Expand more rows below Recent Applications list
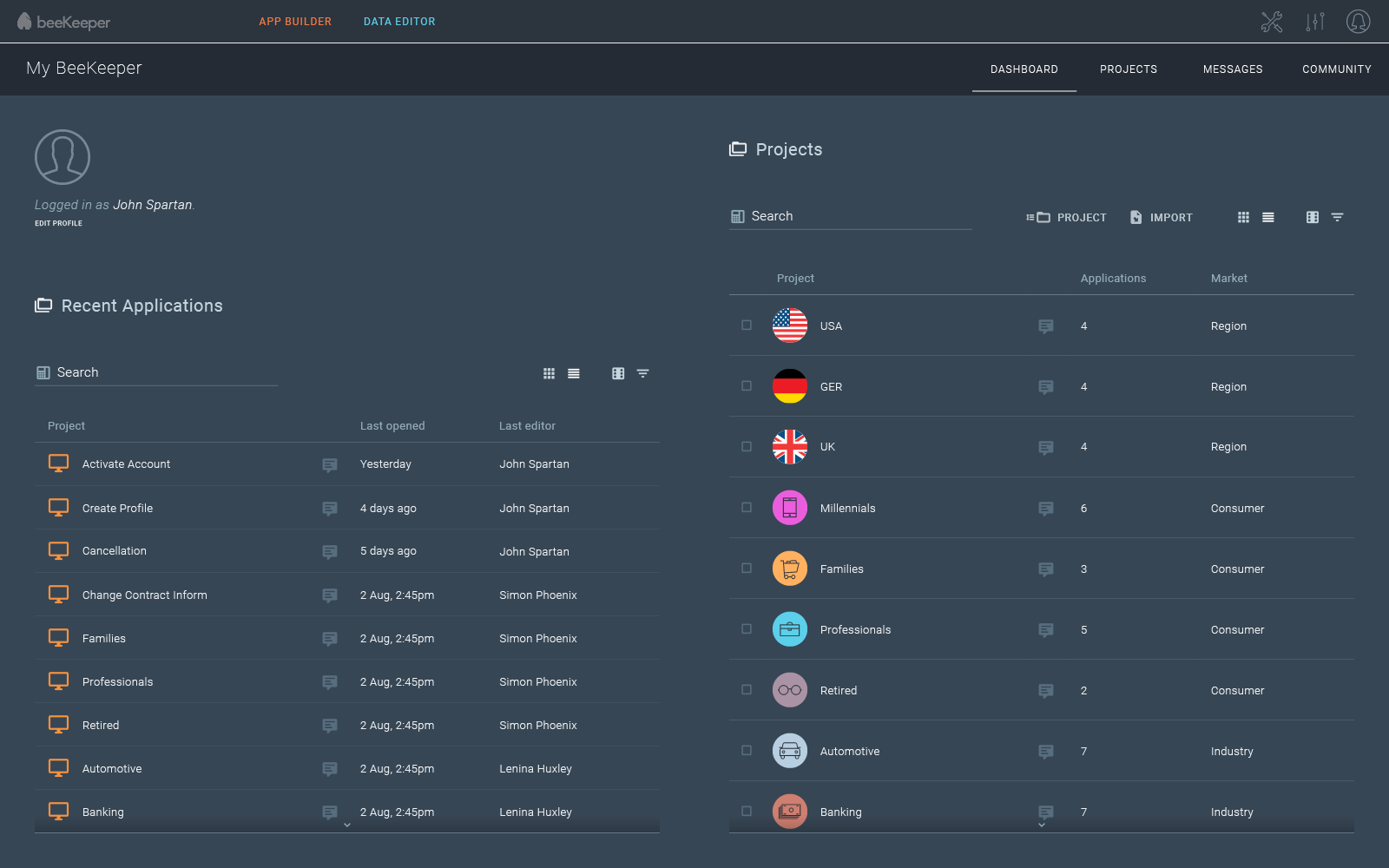 pyautogui.click(x=347, y=825)
